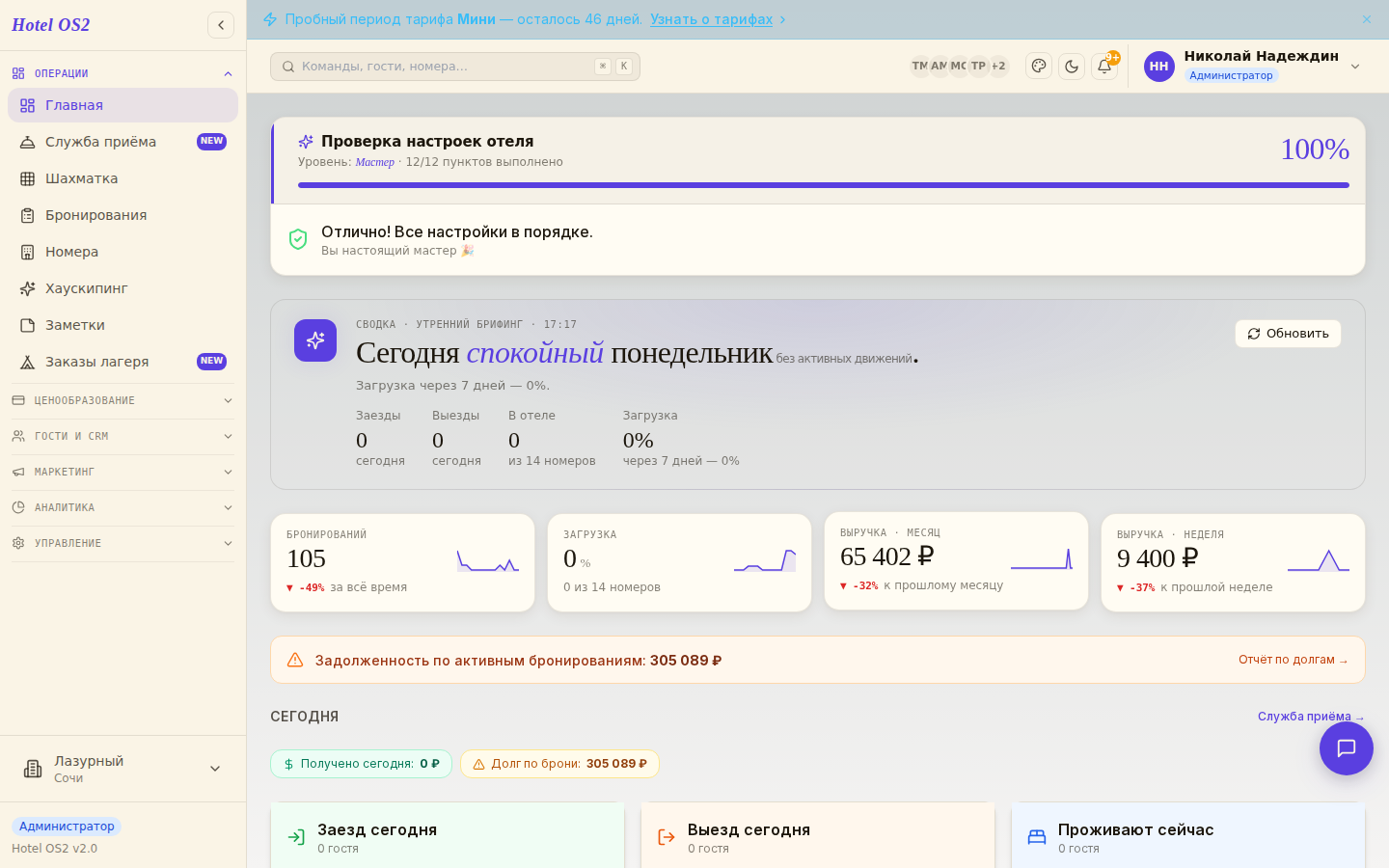Image resolution: width=1389 pixels, height=868 pixels.
Task: Open the chat support floating button
Action: pyautogui.click(x=1347, y=748)
